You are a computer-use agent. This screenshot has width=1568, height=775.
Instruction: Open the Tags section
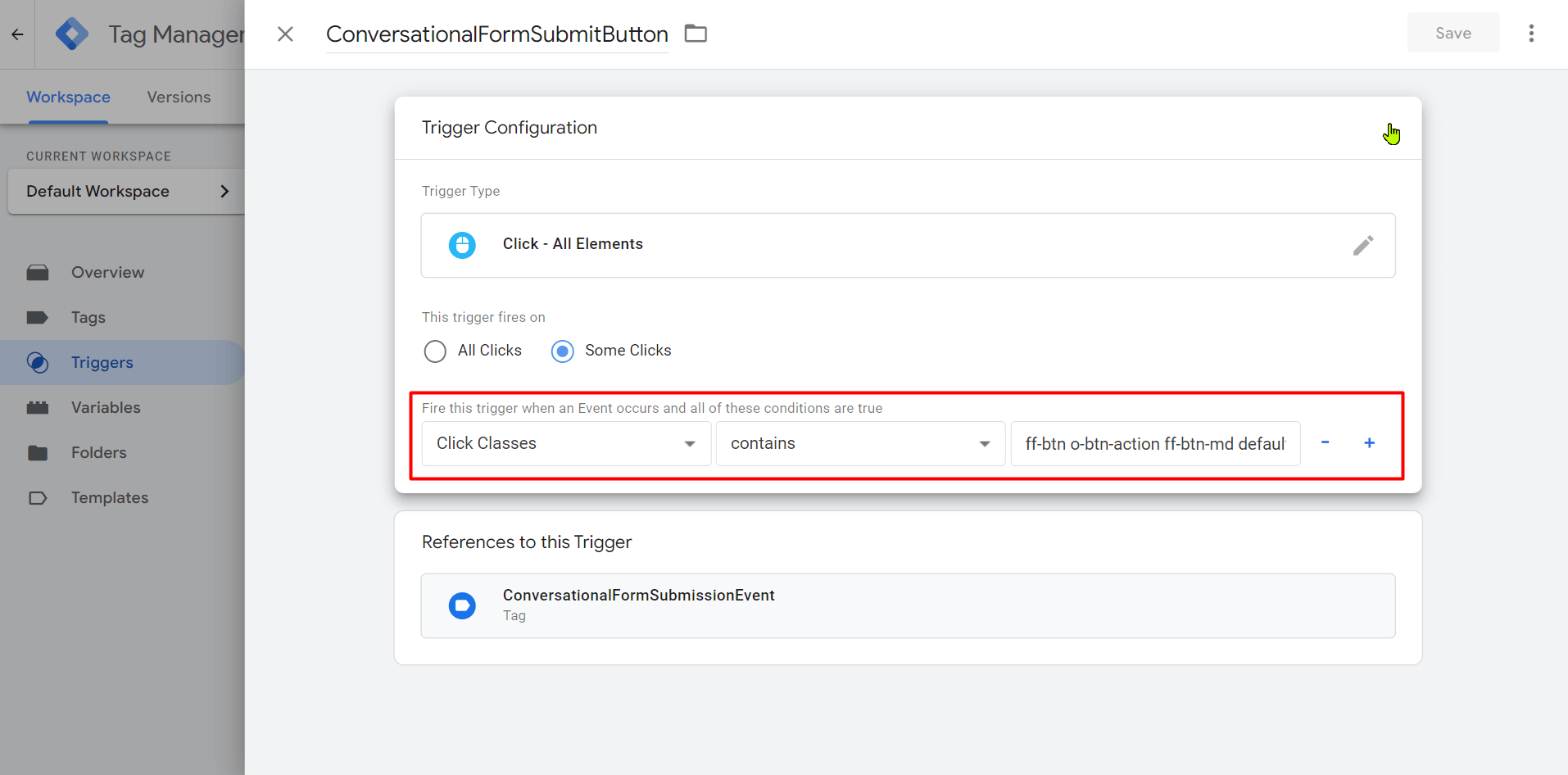(88, 318)
